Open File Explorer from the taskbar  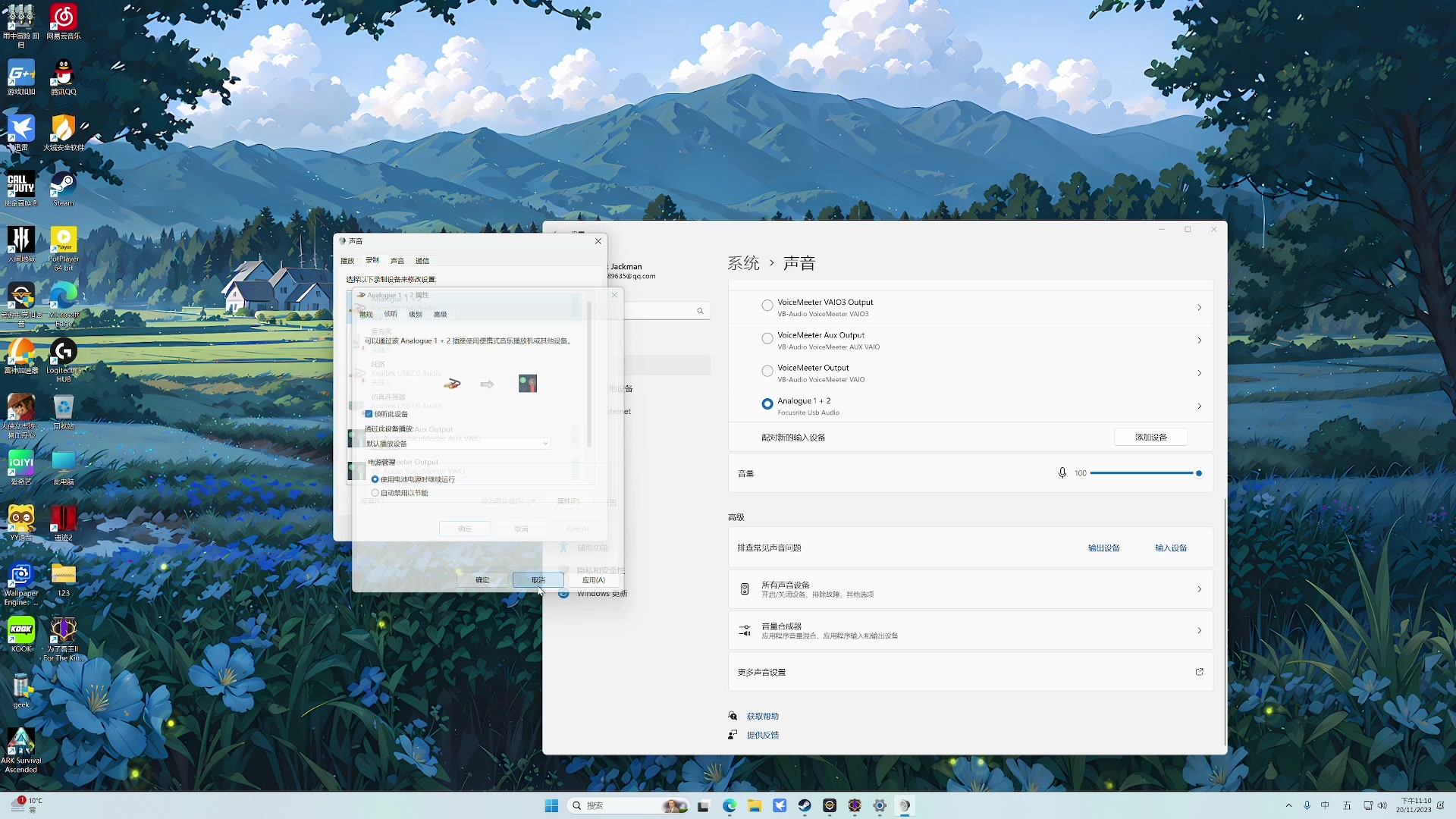coord(754,805)
